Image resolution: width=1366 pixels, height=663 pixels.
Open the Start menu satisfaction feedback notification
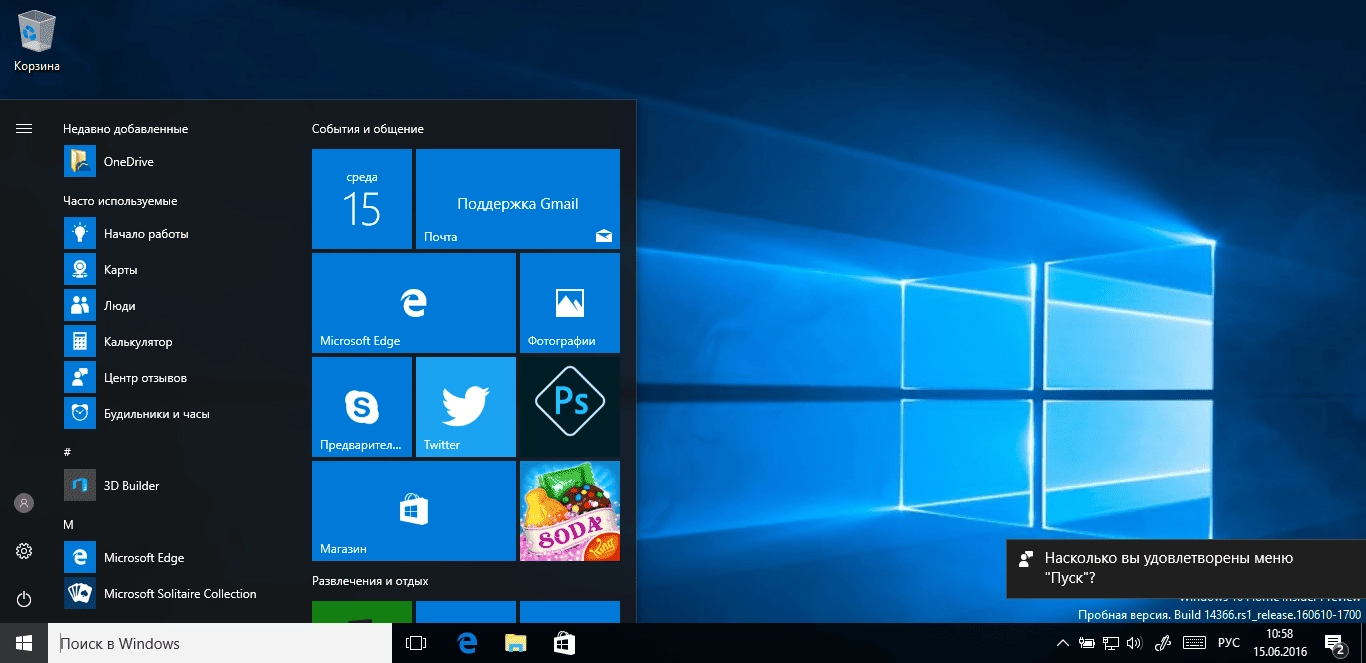point(1186,568)
